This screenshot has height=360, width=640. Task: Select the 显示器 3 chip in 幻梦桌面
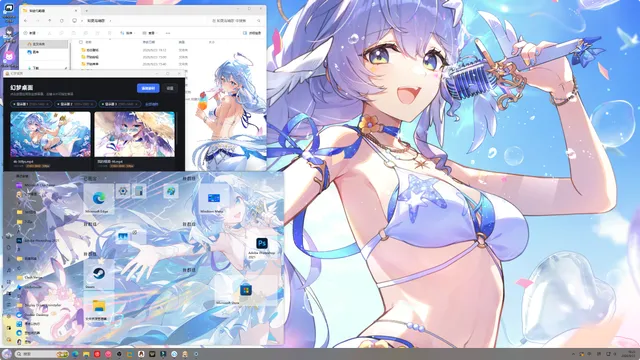[120, 104]
